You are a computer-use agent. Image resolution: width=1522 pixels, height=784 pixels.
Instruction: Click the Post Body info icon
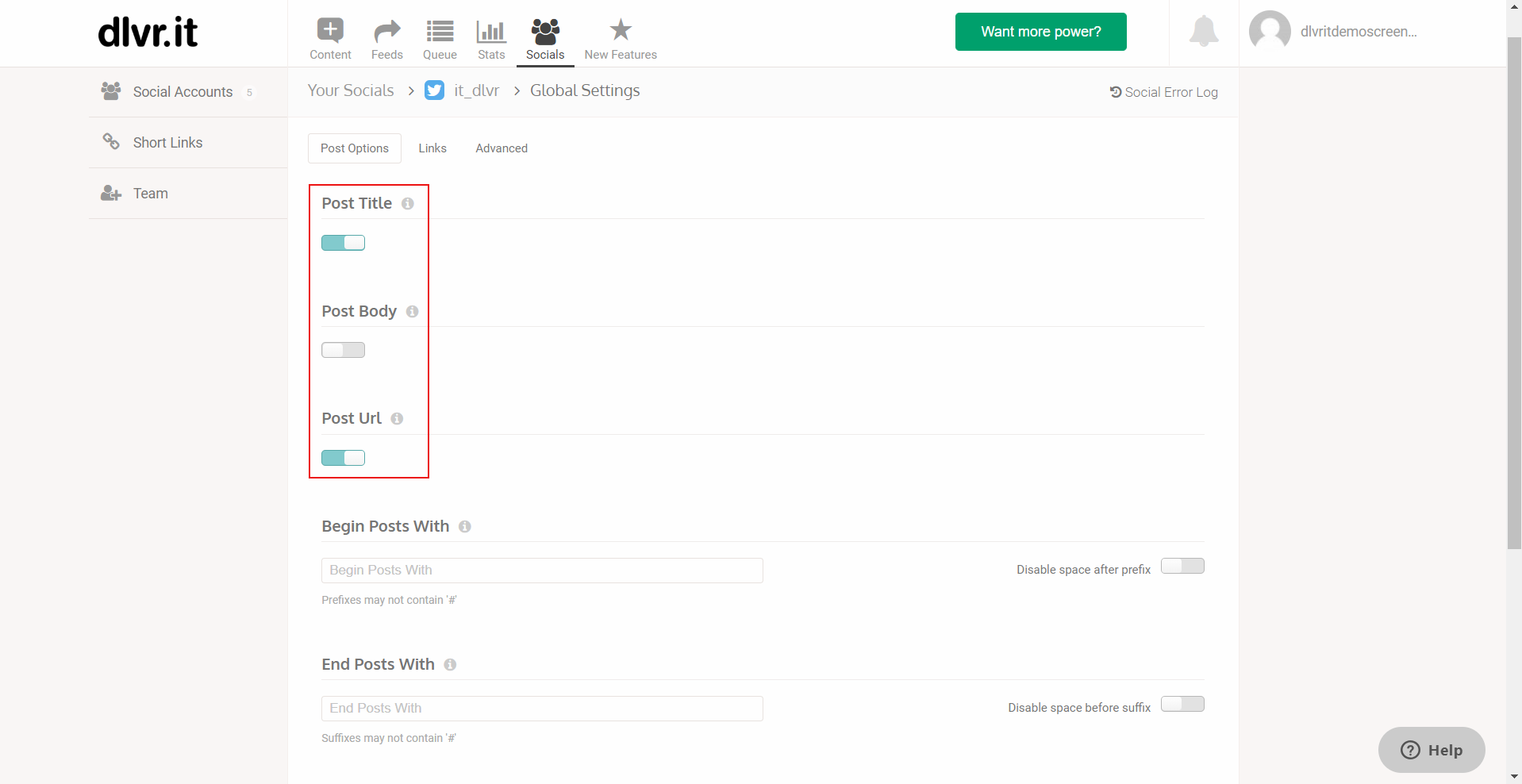click(x=413, y=312)
